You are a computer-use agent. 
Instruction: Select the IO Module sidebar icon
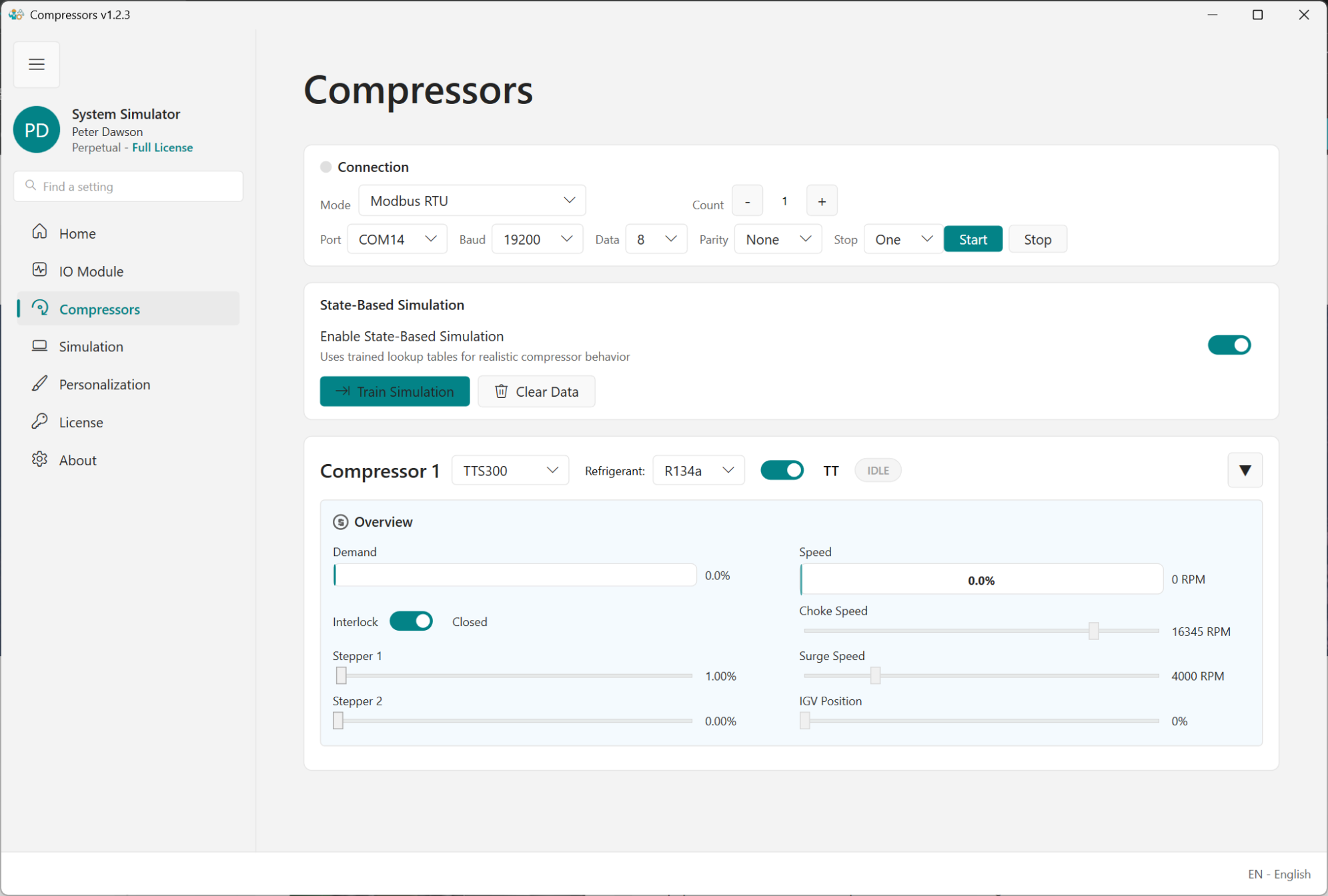point(40,271)
